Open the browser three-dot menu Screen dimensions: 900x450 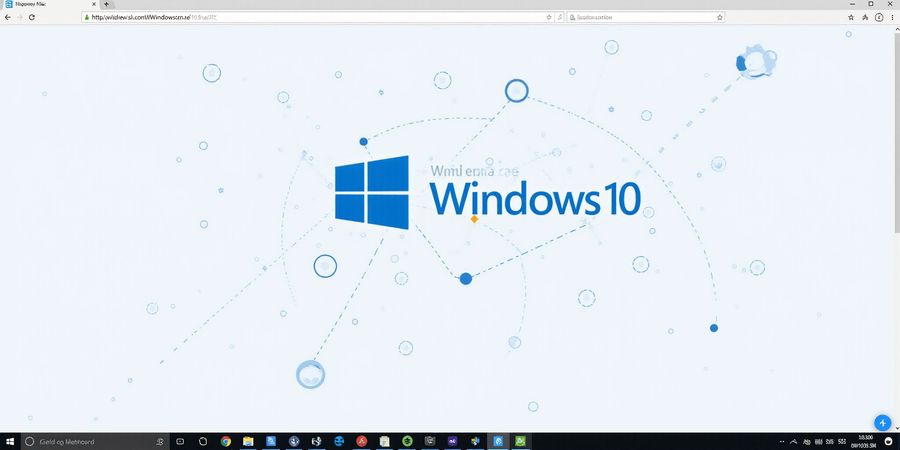[x=893, y=17]
